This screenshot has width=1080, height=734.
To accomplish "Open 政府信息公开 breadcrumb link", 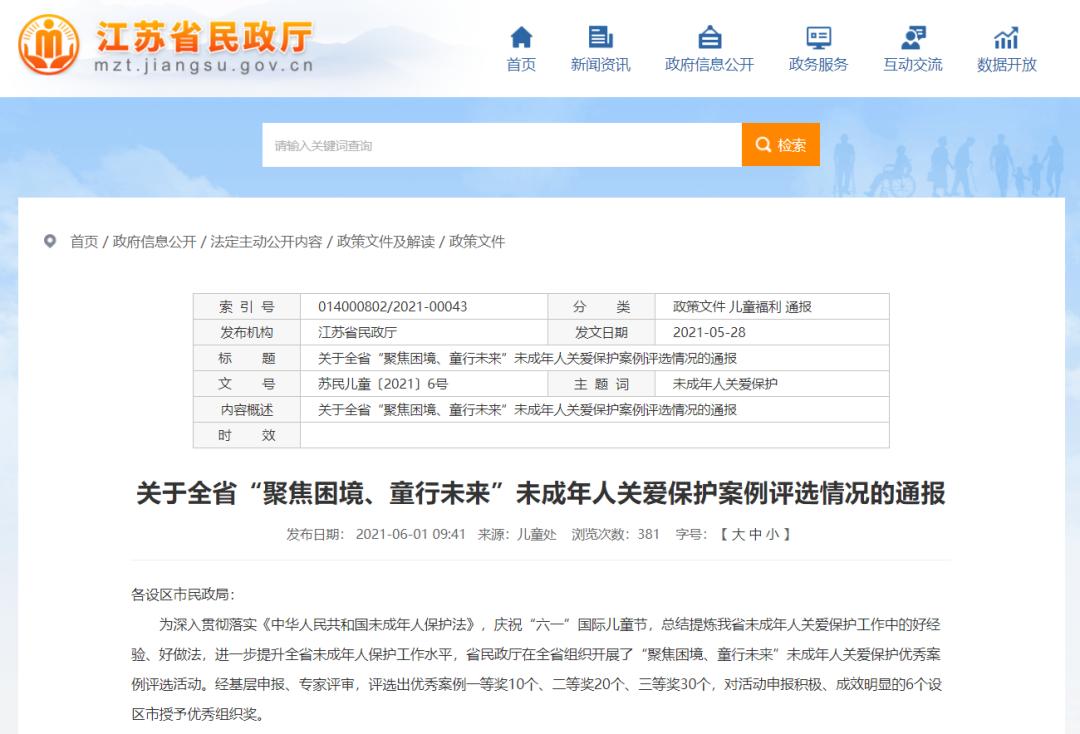I will coord(154,242).
